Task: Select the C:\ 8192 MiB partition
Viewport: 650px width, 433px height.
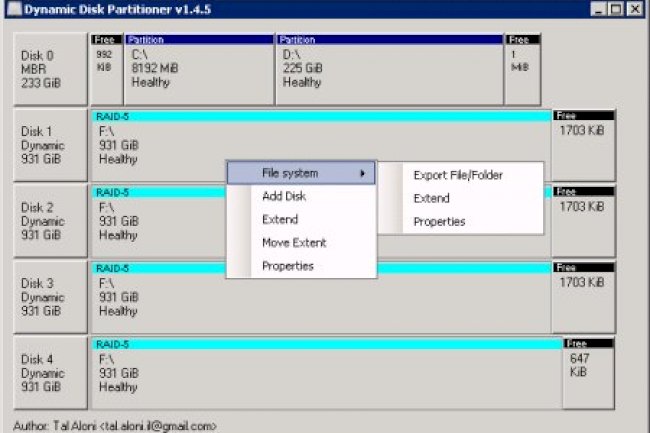Action: [x=198, y=72]
